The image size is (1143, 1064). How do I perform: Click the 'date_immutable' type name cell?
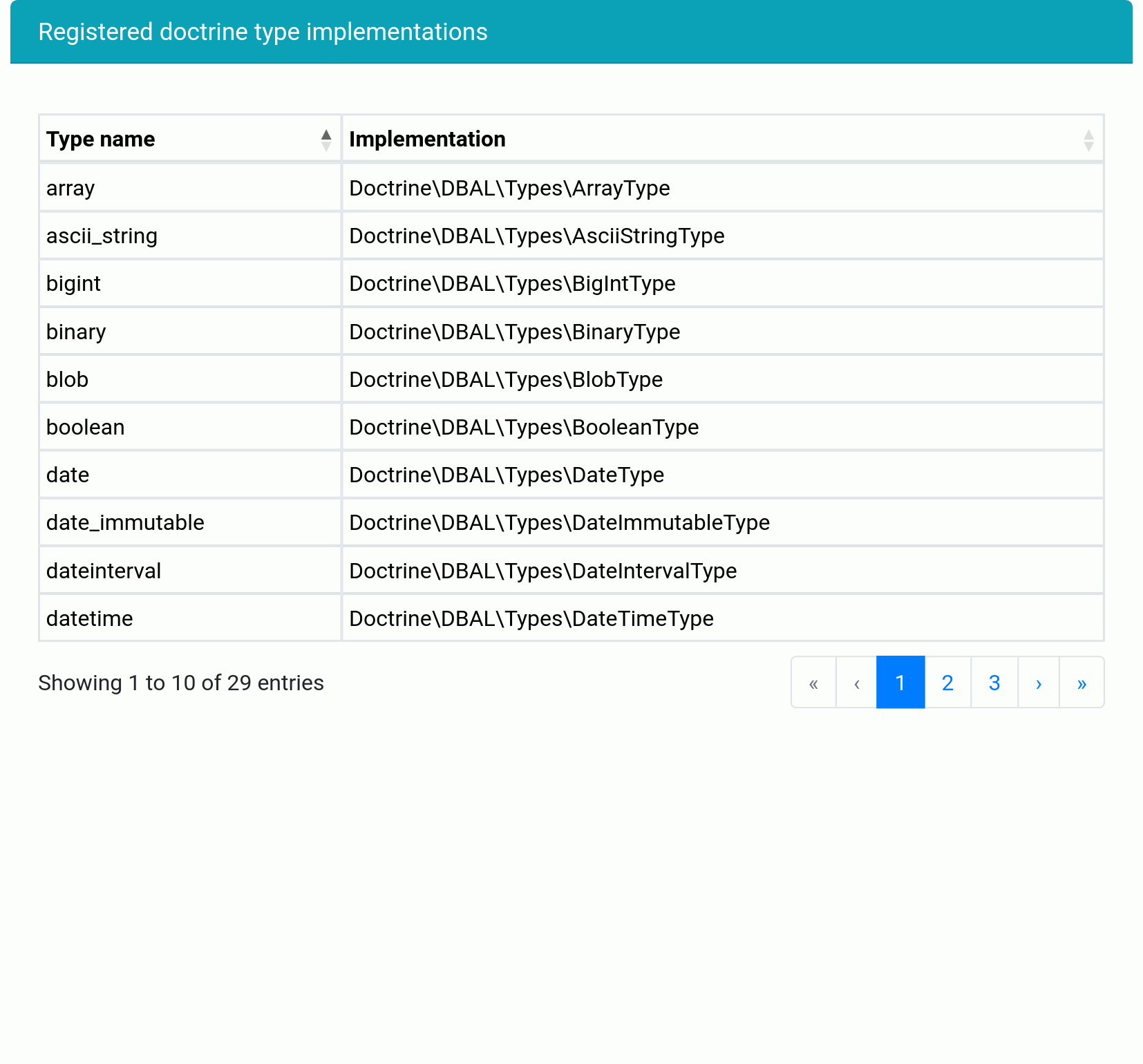[190, 522]
